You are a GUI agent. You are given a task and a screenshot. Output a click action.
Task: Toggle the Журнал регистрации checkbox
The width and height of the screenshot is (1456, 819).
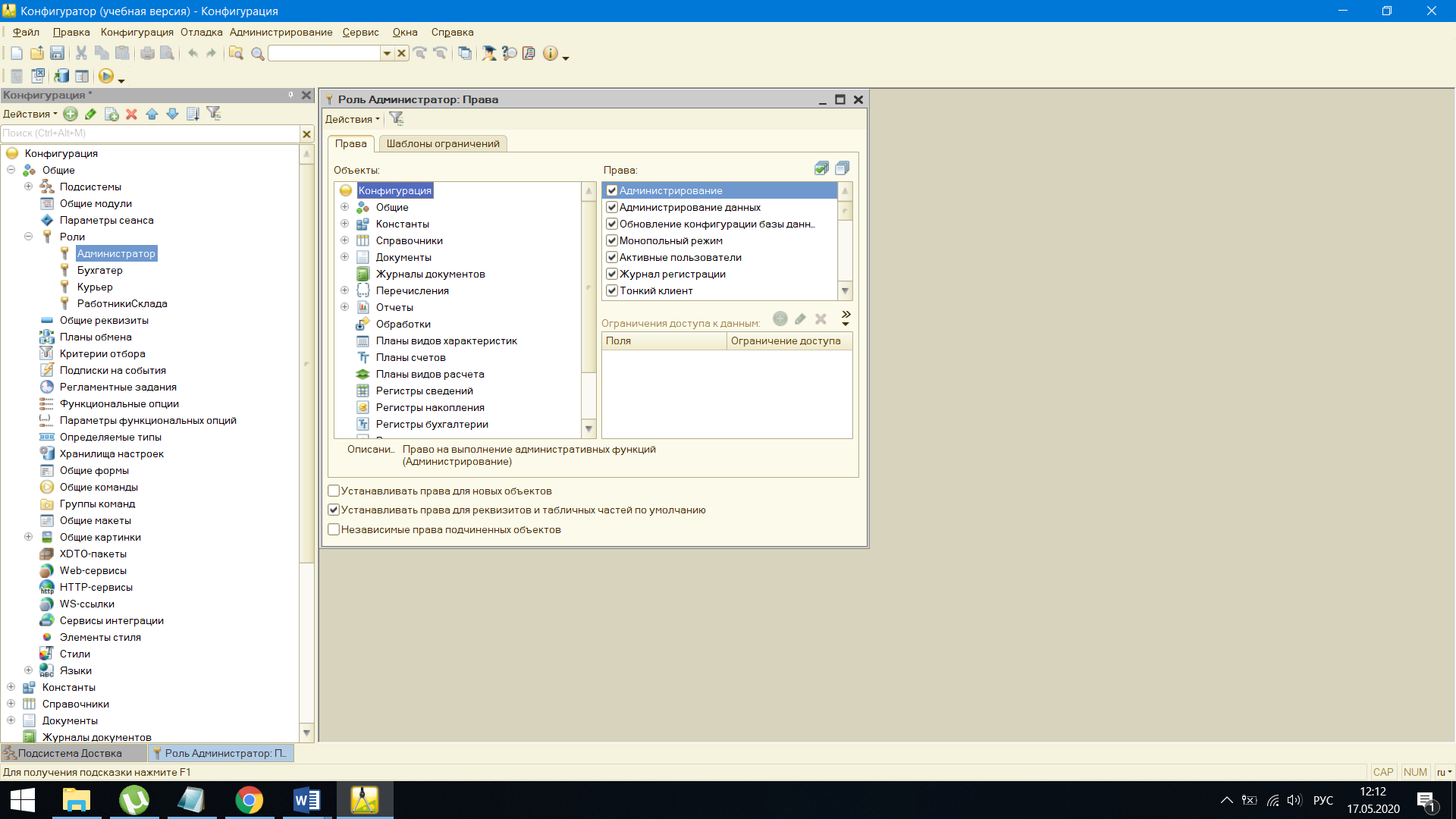click(612, 274)
